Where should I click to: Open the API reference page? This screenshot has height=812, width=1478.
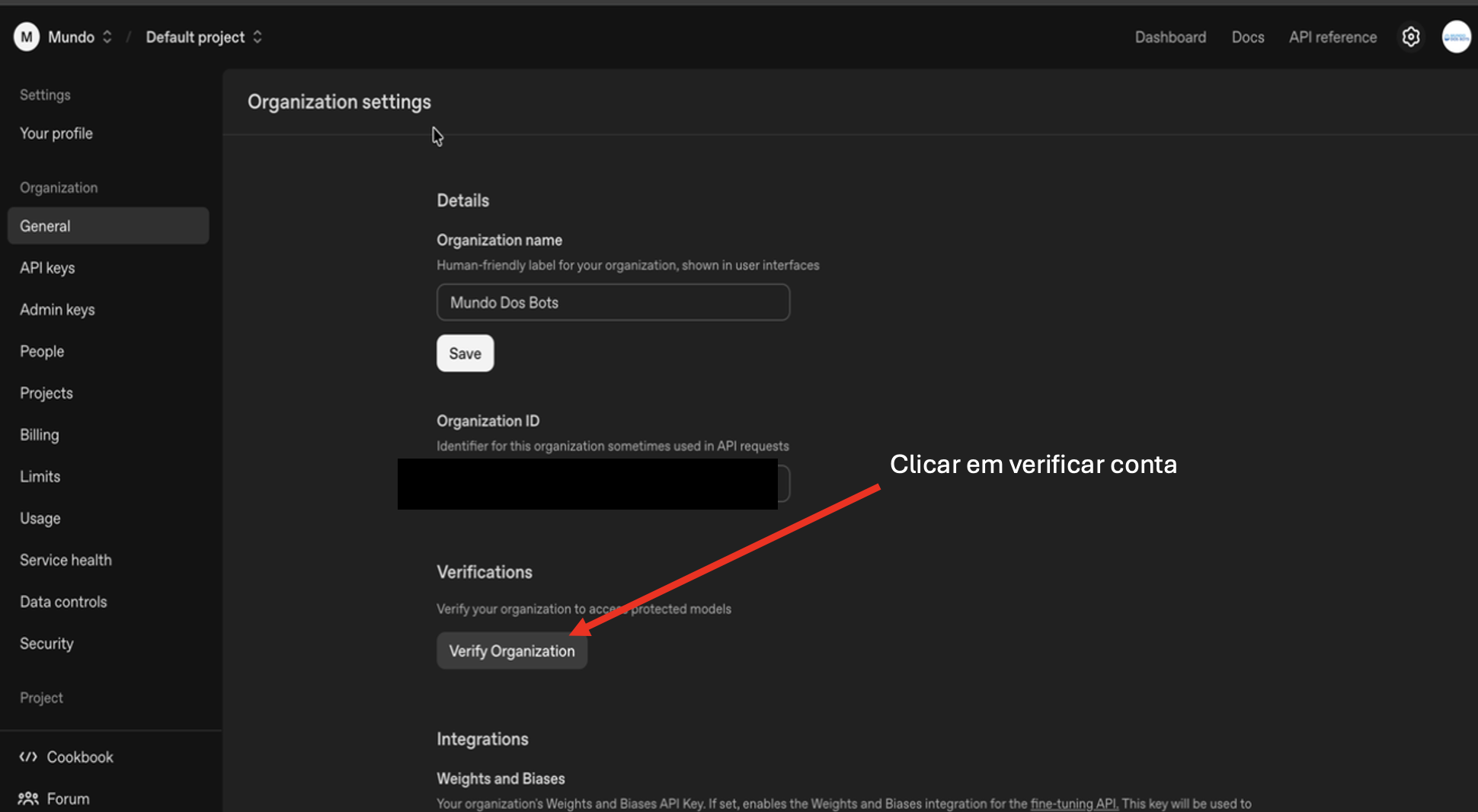(x=1332, y=37)
